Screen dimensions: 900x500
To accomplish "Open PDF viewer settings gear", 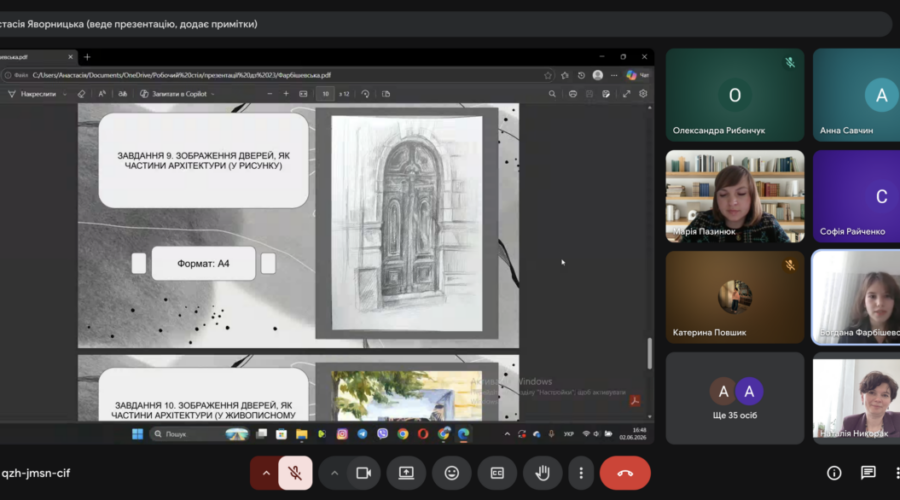I will coord(643,94).
